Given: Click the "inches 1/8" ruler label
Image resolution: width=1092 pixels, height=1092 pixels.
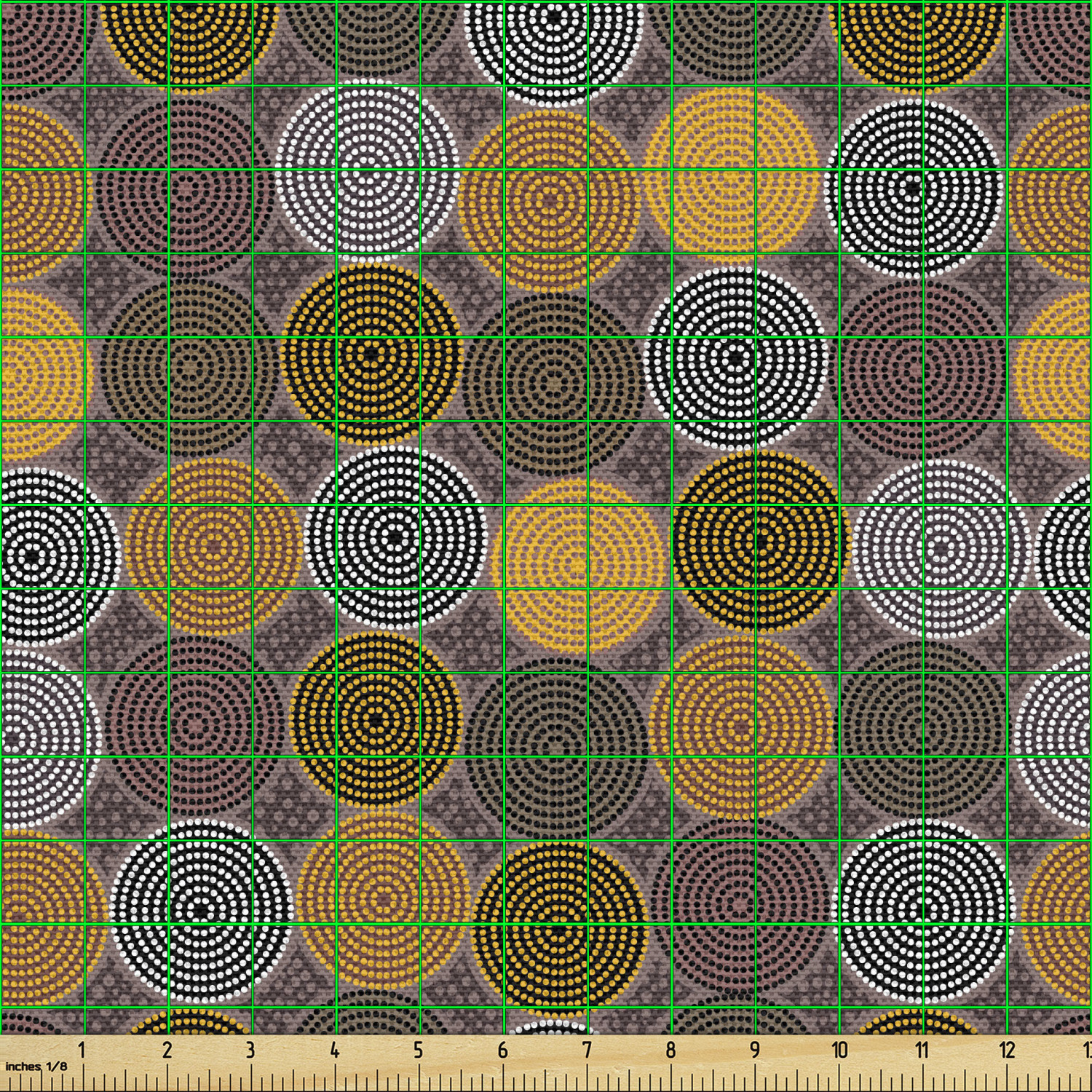Looking at the screenshot, I should pyautogui.click(x=36, y=1067).
